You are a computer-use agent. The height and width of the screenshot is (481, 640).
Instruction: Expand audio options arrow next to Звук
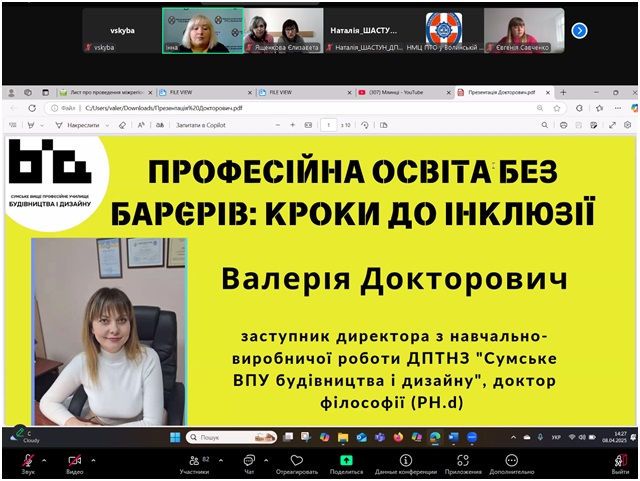(44, 460)
